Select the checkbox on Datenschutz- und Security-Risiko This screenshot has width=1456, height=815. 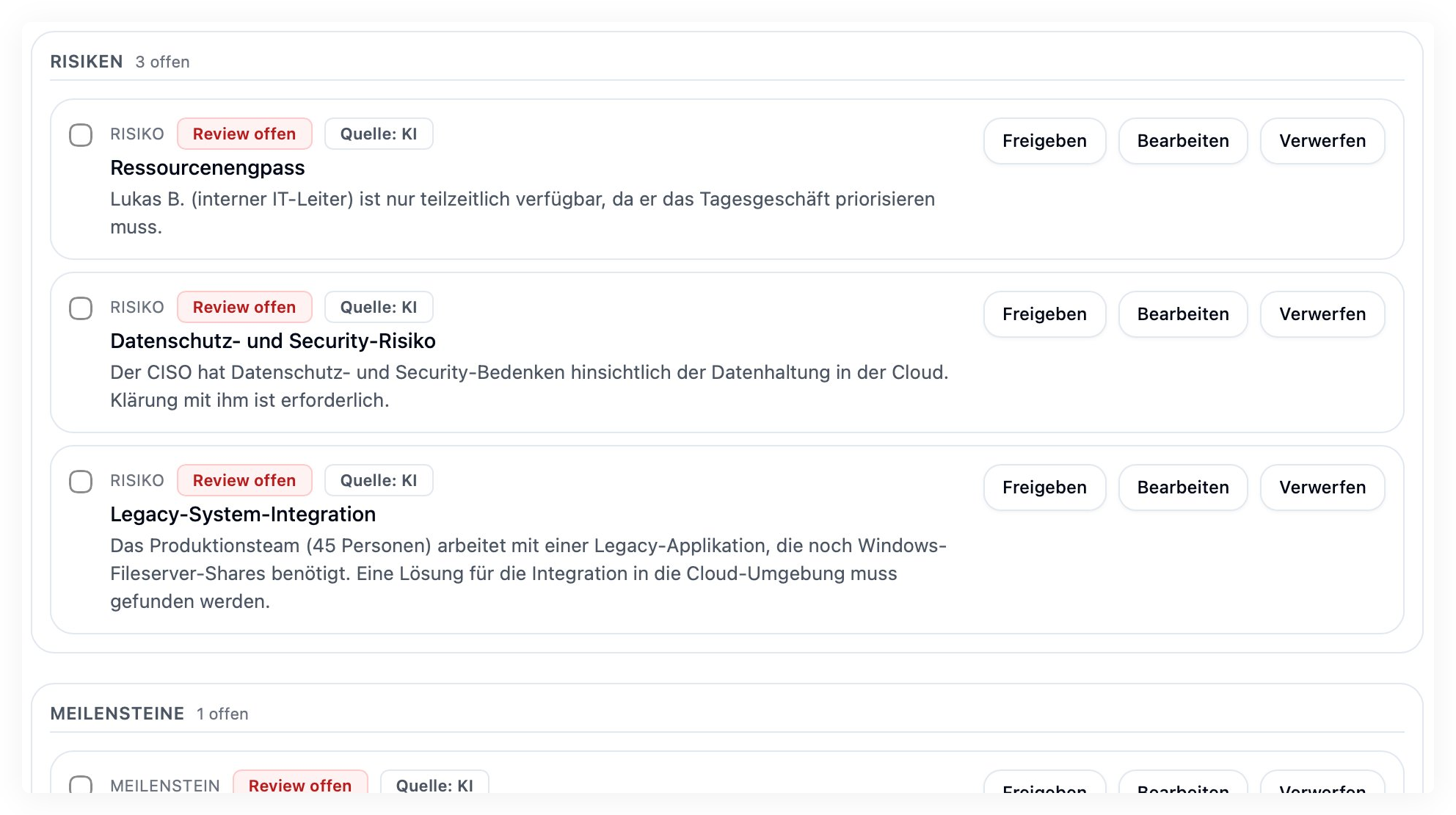tap(81, 308)
